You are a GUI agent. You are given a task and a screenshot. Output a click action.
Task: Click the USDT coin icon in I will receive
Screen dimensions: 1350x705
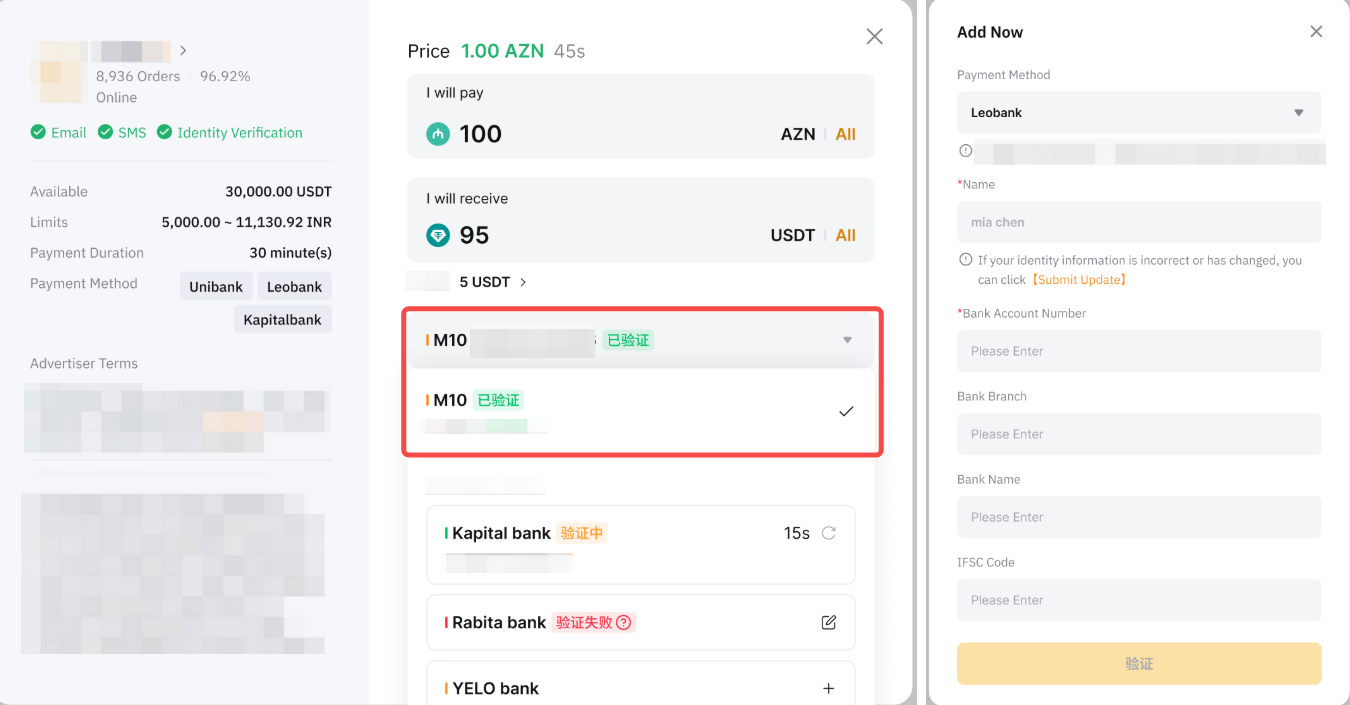click(x=438, y=235)
